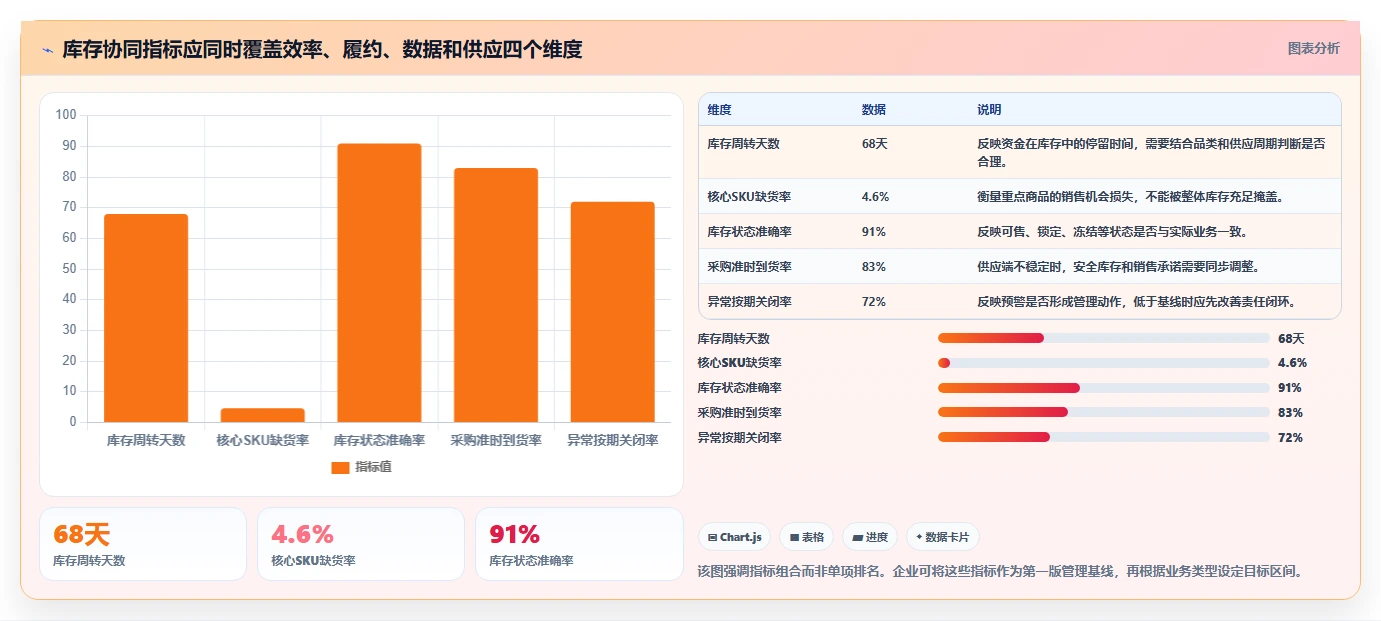Click the main heading 库存协同指标应同时覆盖
1381x621 pixels.
322,49
